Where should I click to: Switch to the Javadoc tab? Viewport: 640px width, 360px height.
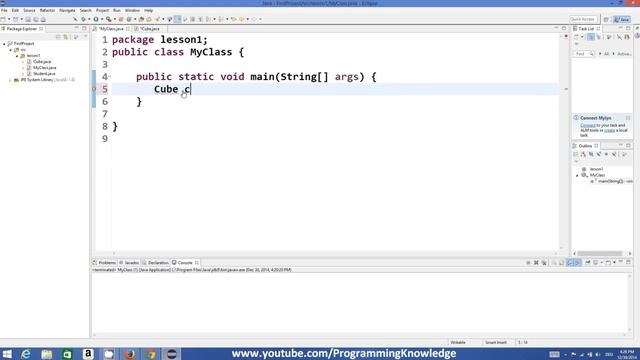129,262
